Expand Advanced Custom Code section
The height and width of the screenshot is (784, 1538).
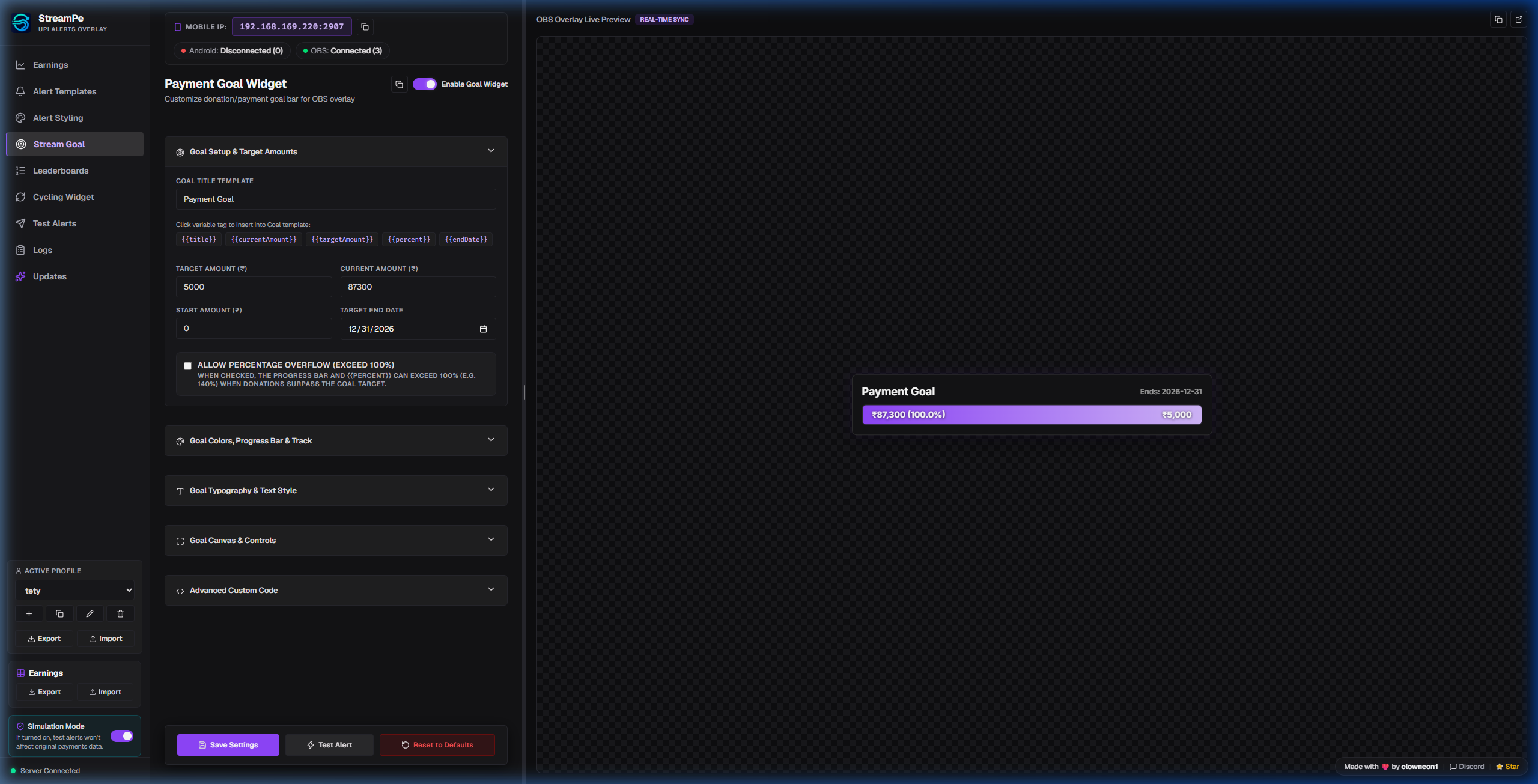[336, 591]
